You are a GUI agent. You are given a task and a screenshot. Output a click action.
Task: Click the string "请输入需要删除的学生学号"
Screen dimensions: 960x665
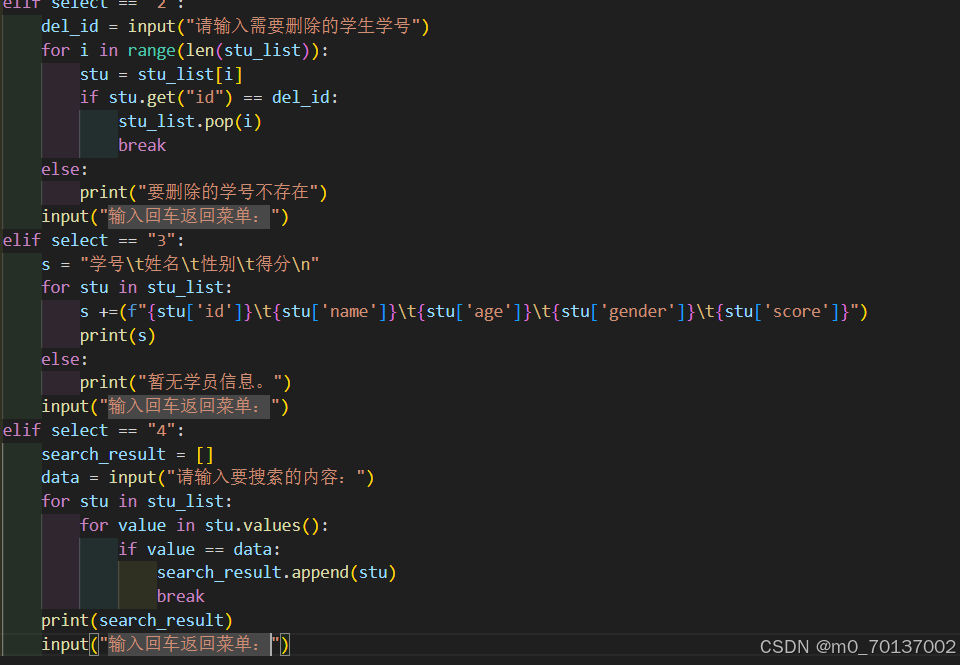[303, 26]
